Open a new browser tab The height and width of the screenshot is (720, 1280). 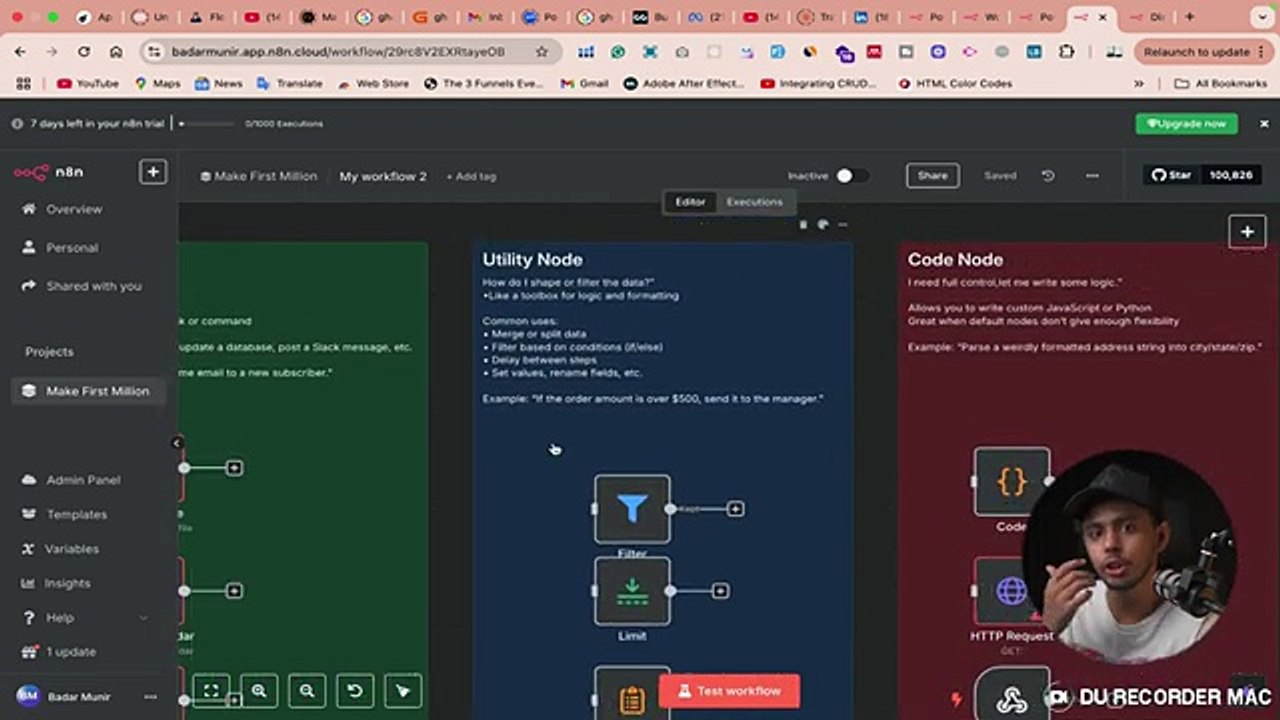1189,17
